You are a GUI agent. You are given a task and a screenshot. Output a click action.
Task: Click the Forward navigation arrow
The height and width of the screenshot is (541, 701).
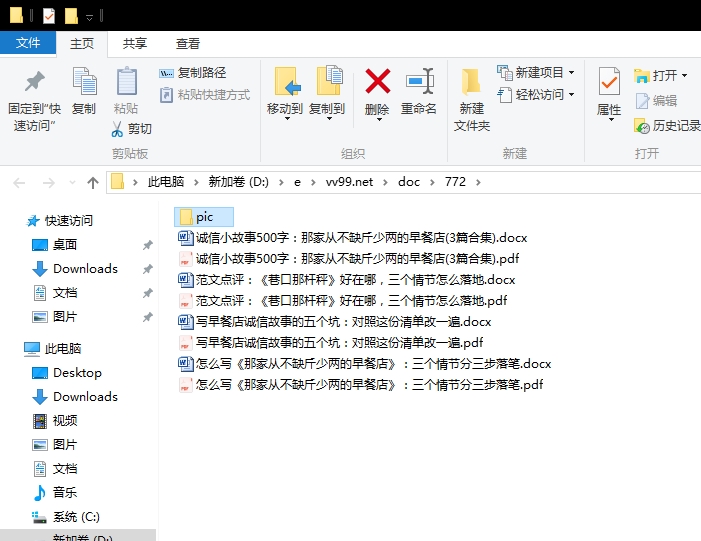pyautogui.click(x=48, y=182)
